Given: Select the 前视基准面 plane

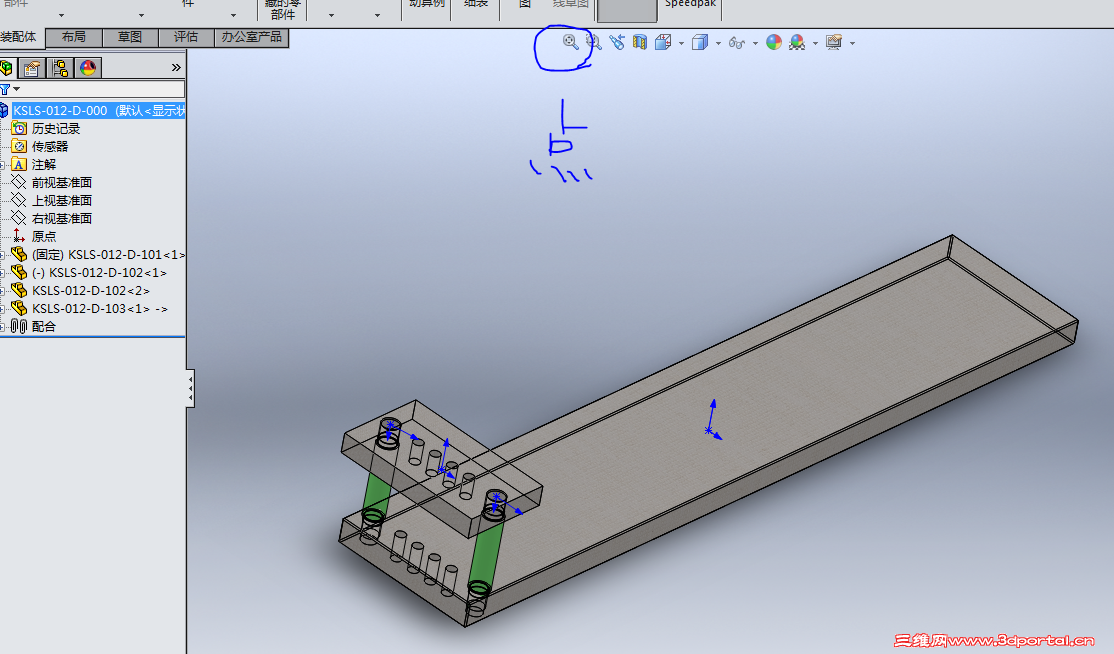Looking at the screenshot, I should (x=62, y=182).
